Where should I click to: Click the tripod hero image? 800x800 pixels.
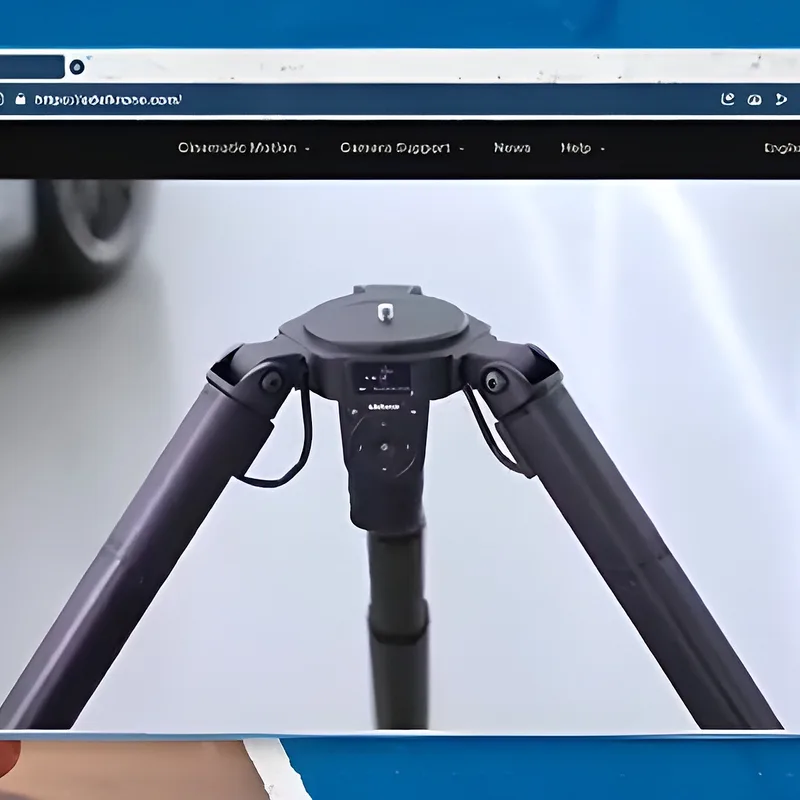point(400,454)
